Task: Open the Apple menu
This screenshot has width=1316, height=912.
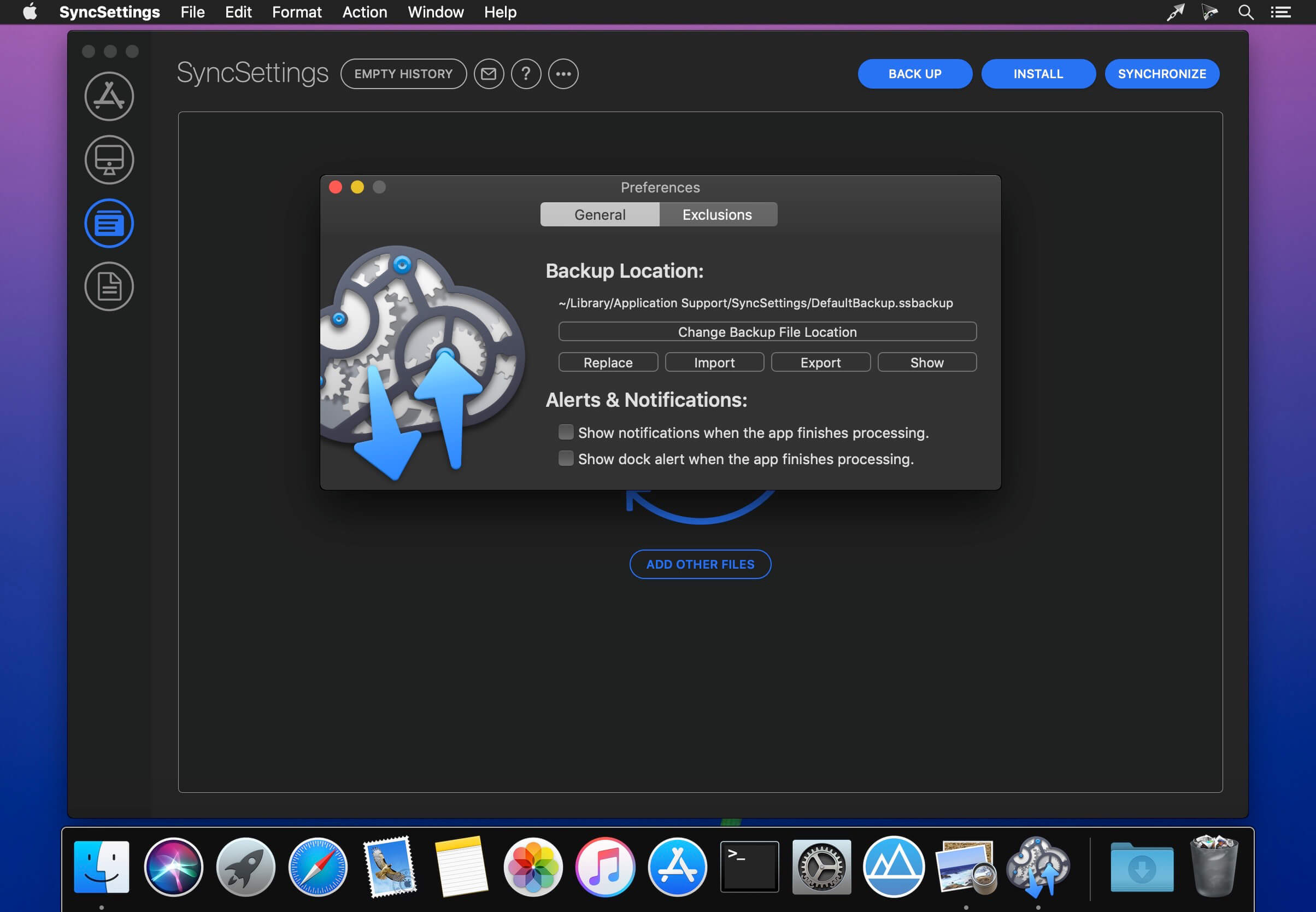Action: 30,12
